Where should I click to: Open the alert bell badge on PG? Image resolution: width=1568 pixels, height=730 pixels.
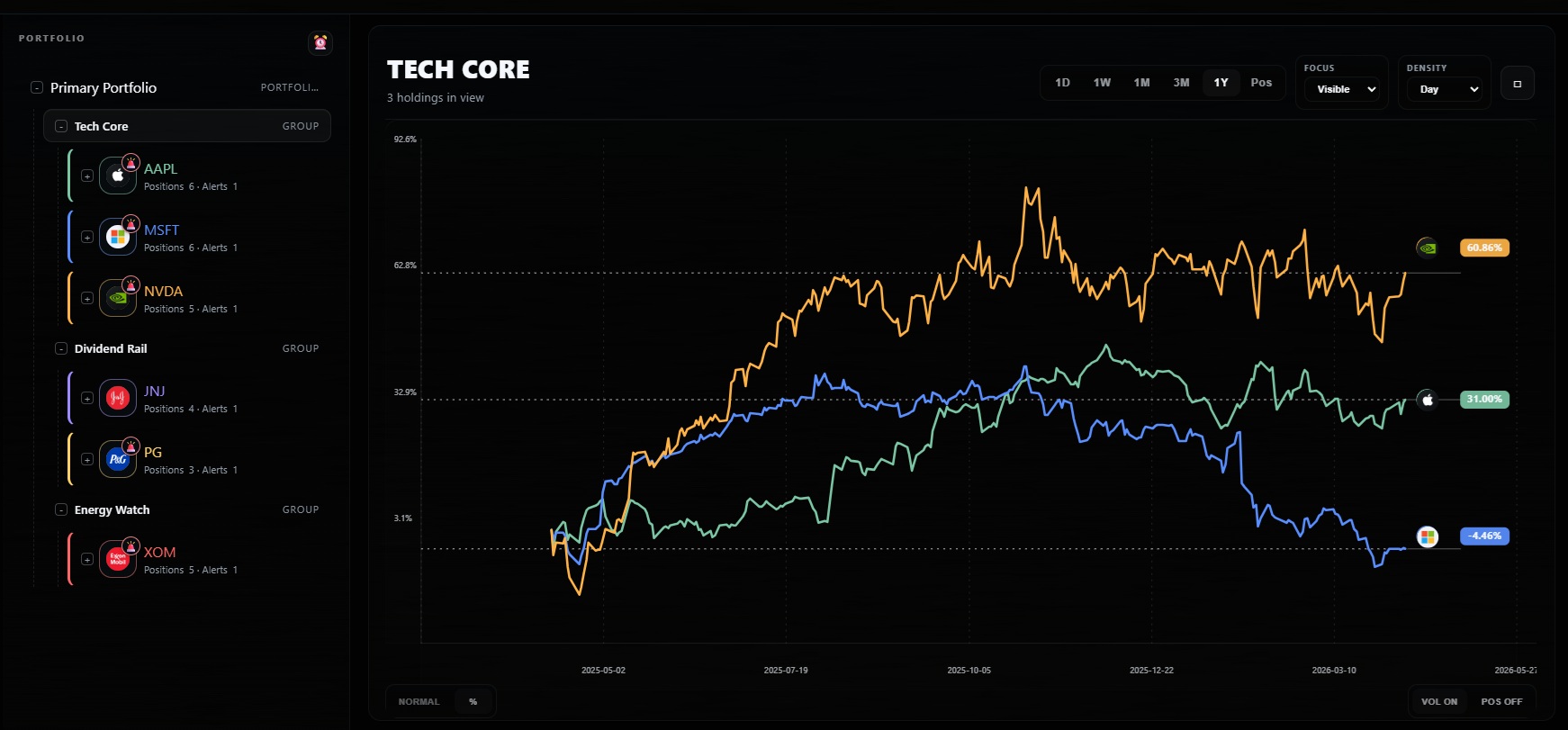coord(131,446)
